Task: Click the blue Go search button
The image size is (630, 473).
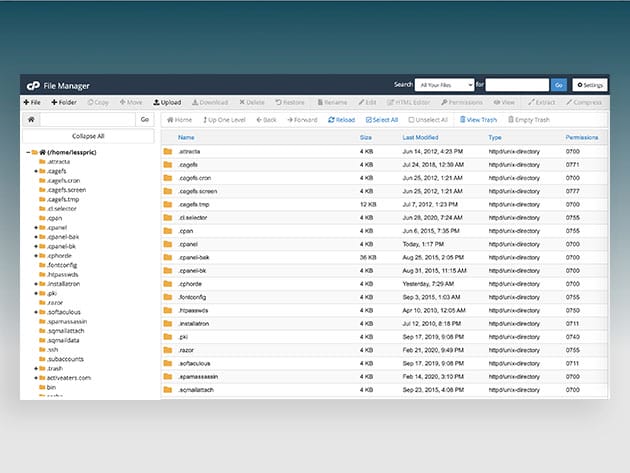Action: click(559, 86)
